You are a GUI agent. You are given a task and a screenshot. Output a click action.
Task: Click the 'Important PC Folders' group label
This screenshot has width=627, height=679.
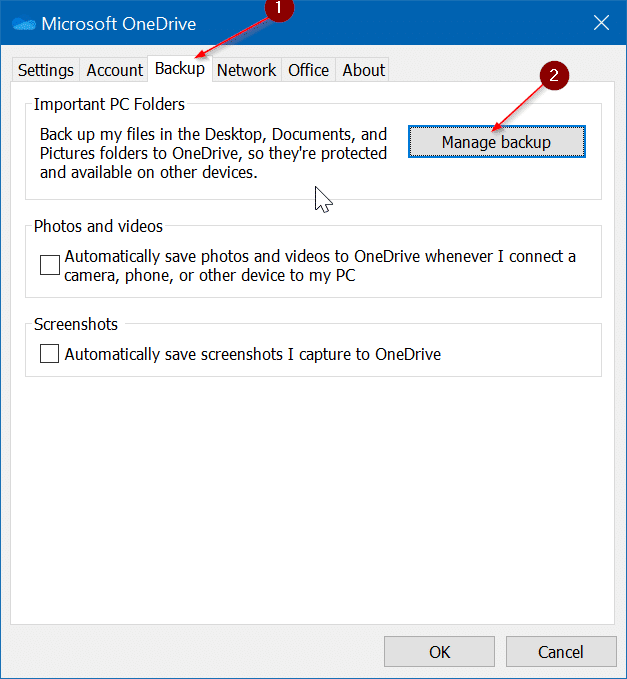pyautogui.click(x=109, y=104)
